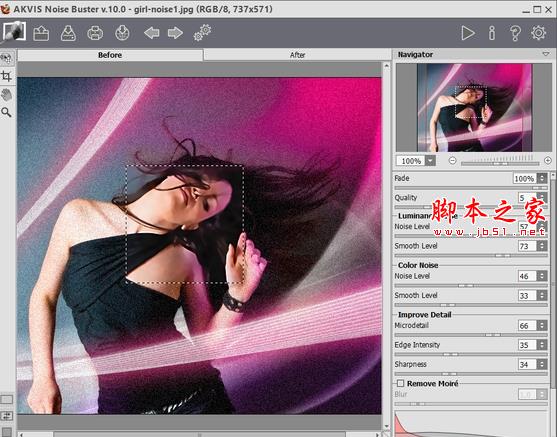
Task: Click the Microdetail stepper arrows
Action: (x=542, y=325)
